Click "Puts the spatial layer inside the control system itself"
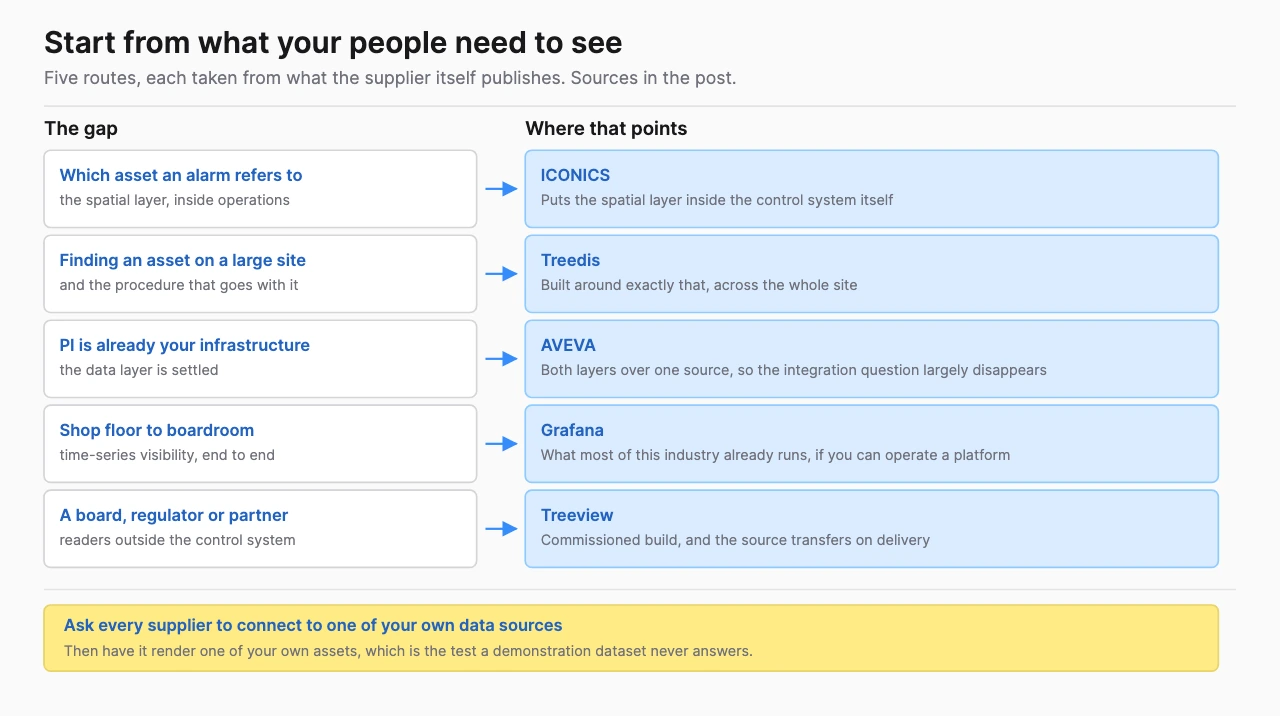The width and height of the screenshot is (1280, 716). pyautogui.click(x=717, y=200)
